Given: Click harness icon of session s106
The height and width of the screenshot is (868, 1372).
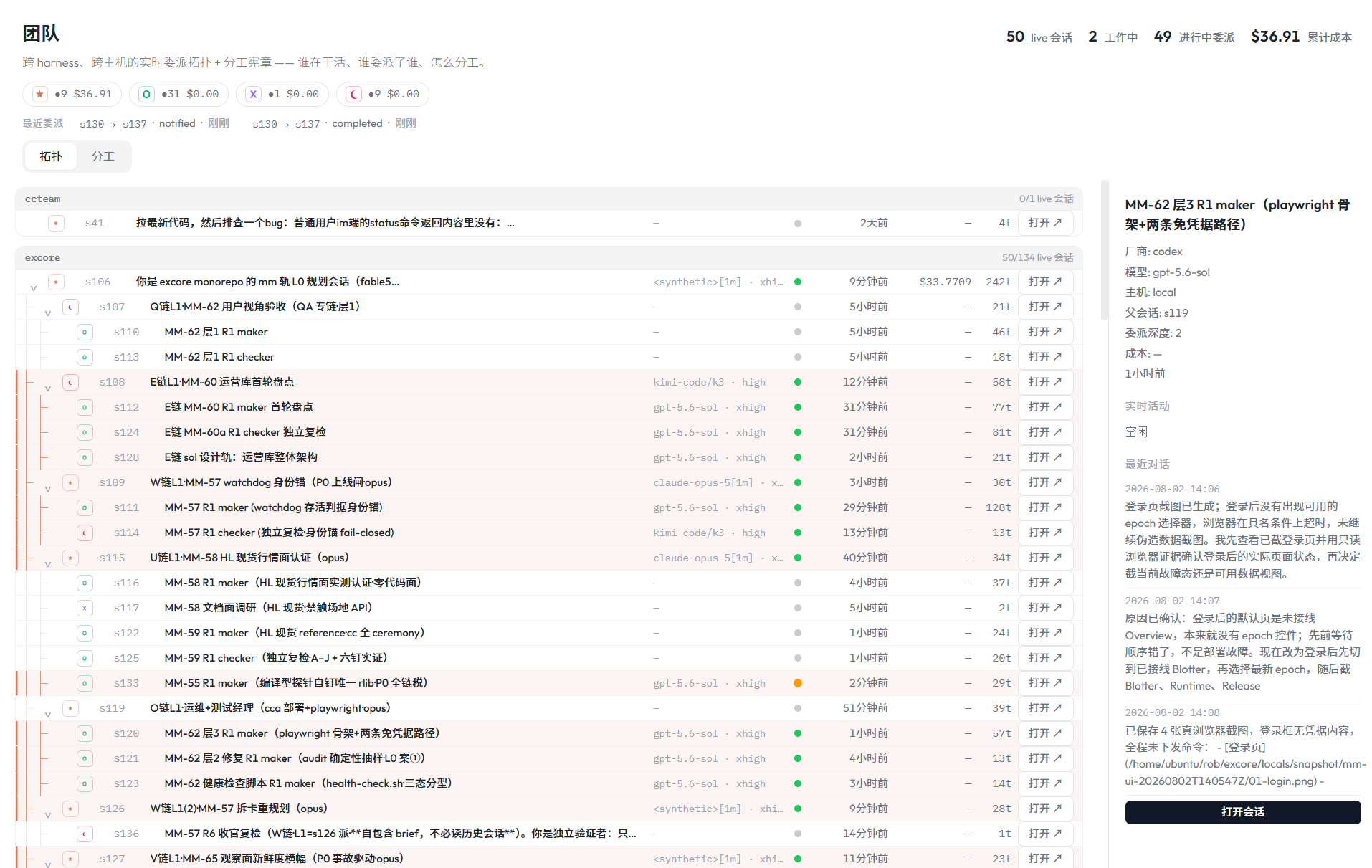Looking at the screenshot, I should click(x=56, y=282).
